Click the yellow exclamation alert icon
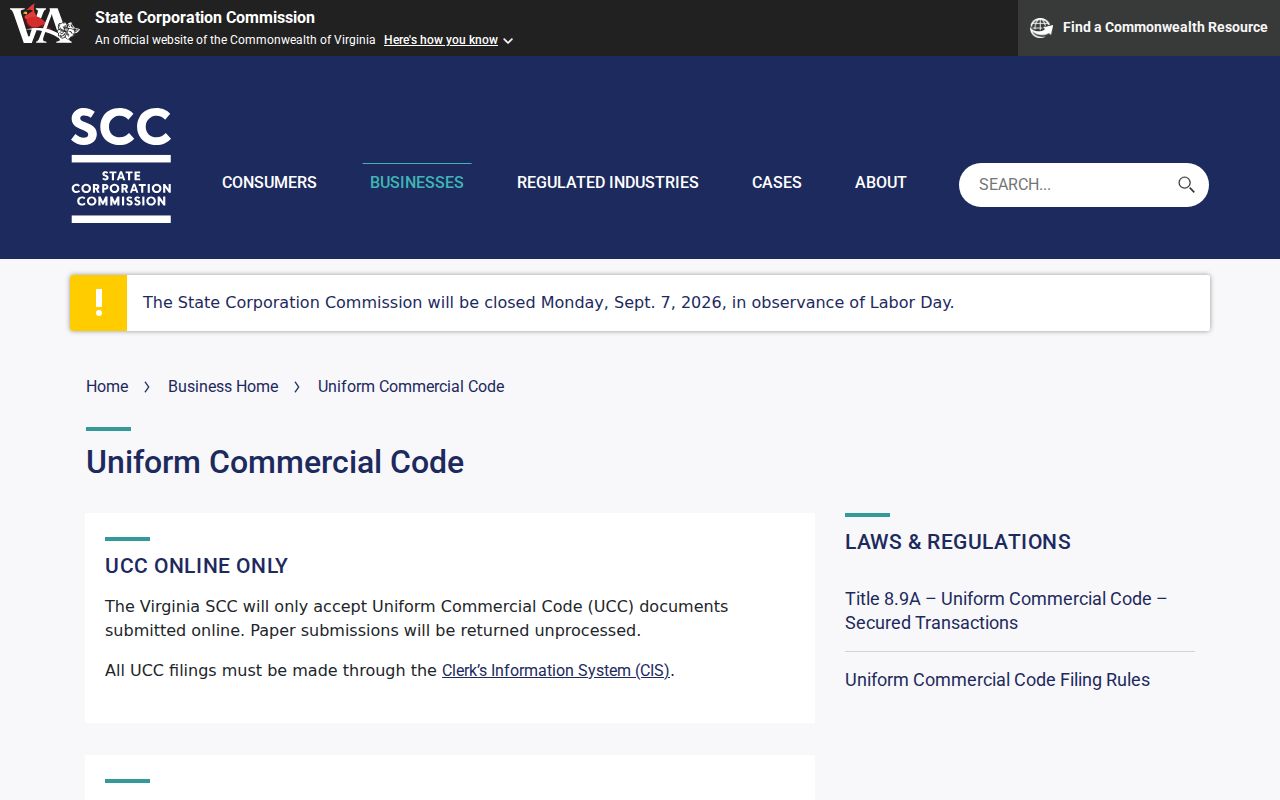 pyautogui.click(x=98, y=302)
